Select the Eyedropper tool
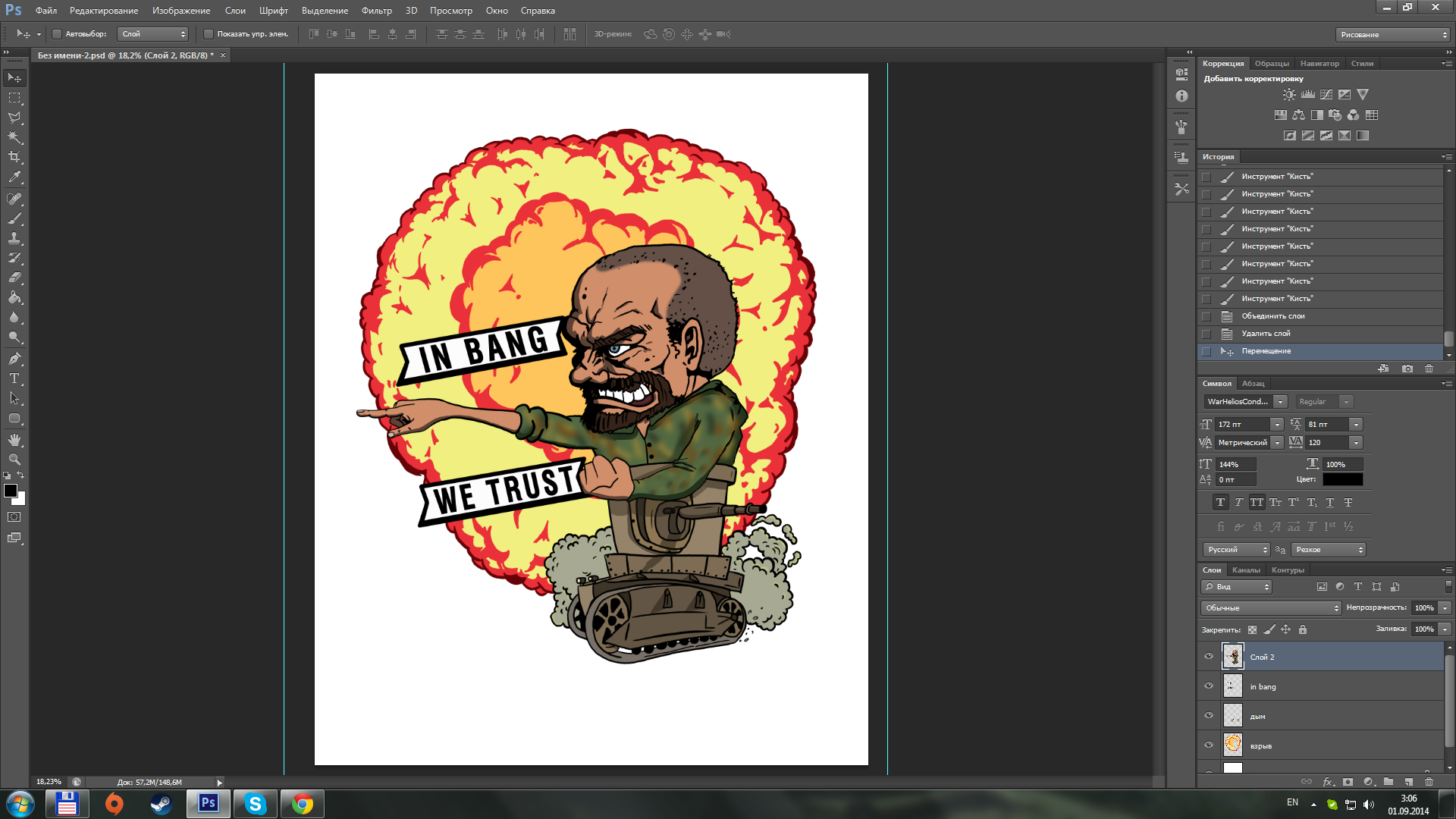The image size is (1456, 819). tap(14, 177)
